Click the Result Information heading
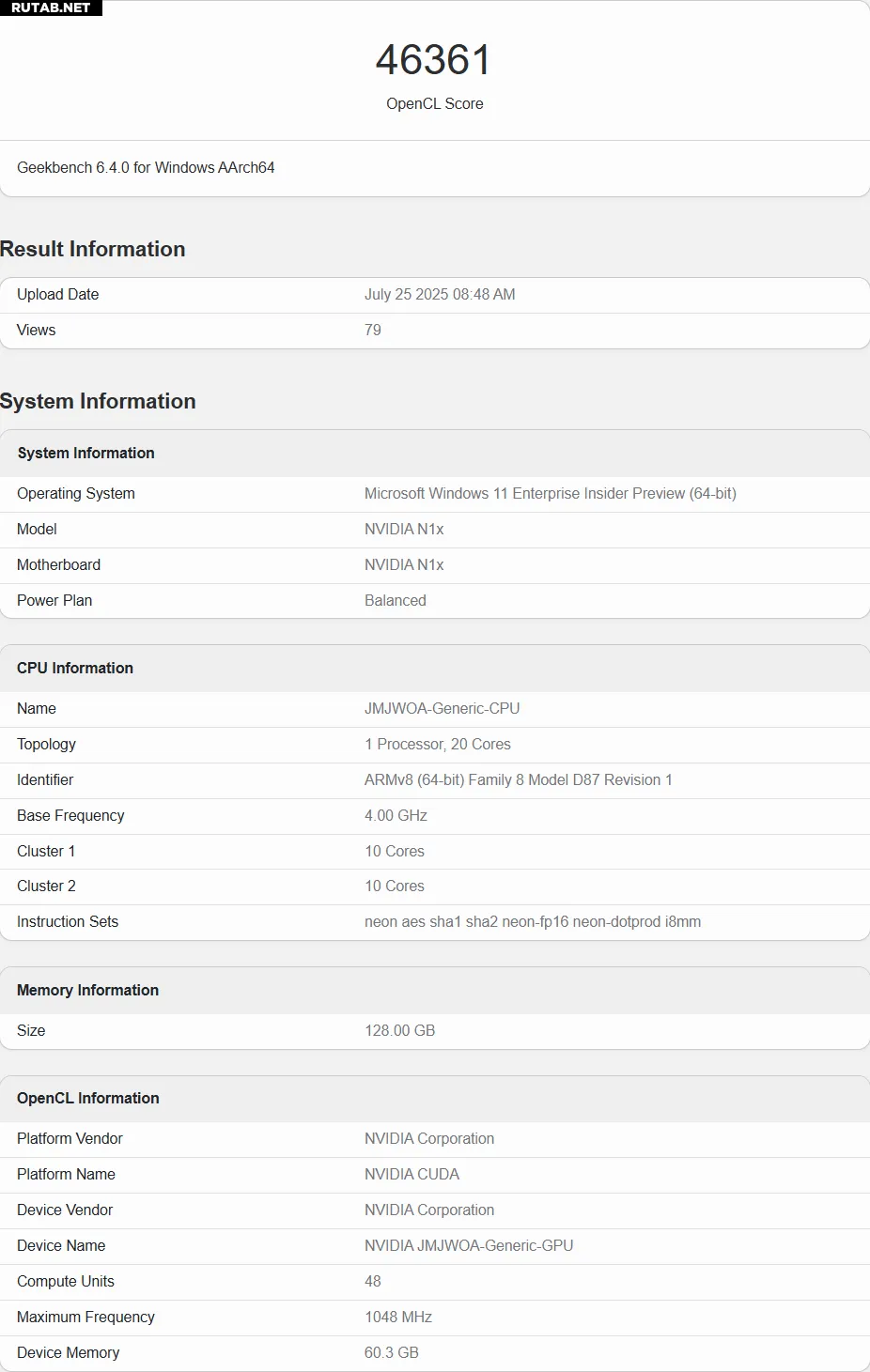Image resolution: width=870 pixels, height=1372 pixels. [x=93, y=249]
